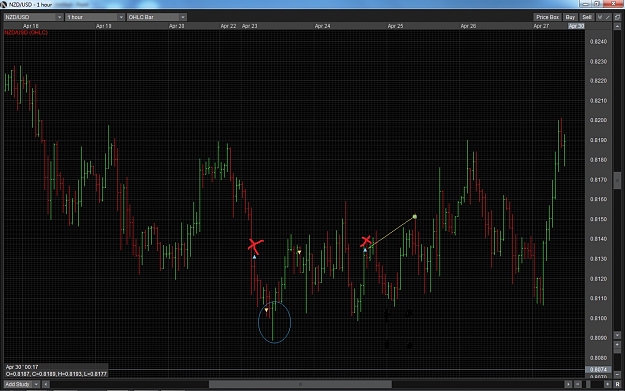
Task: Click the Apr 27 date label
Action: click(x=541, y=26)
